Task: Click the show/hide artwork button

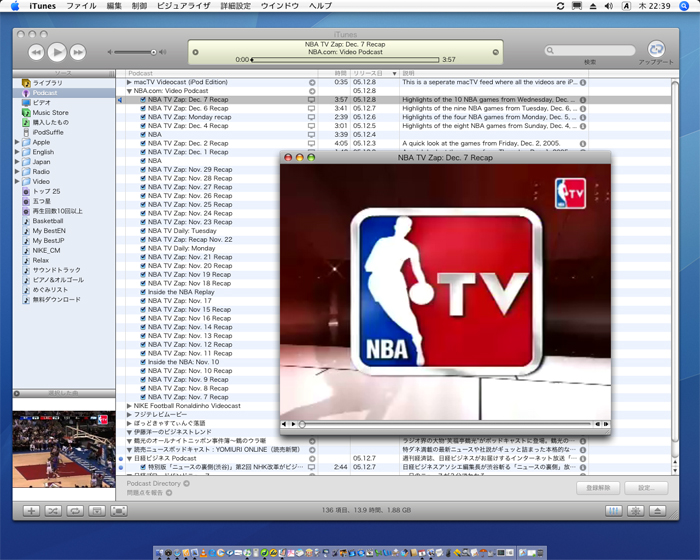Action: pyautogui.click(x=96, y=510)
